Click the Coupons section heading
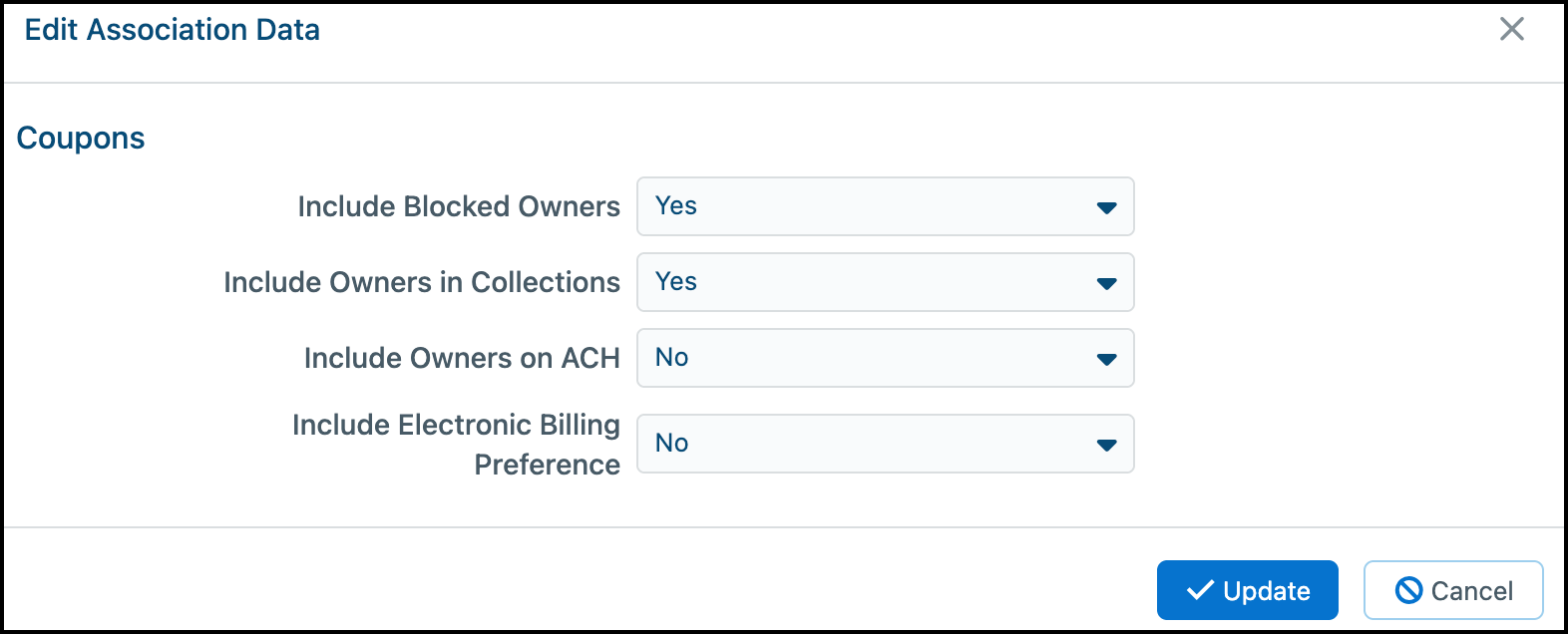Screen dimensions: 1568x634 81,138
